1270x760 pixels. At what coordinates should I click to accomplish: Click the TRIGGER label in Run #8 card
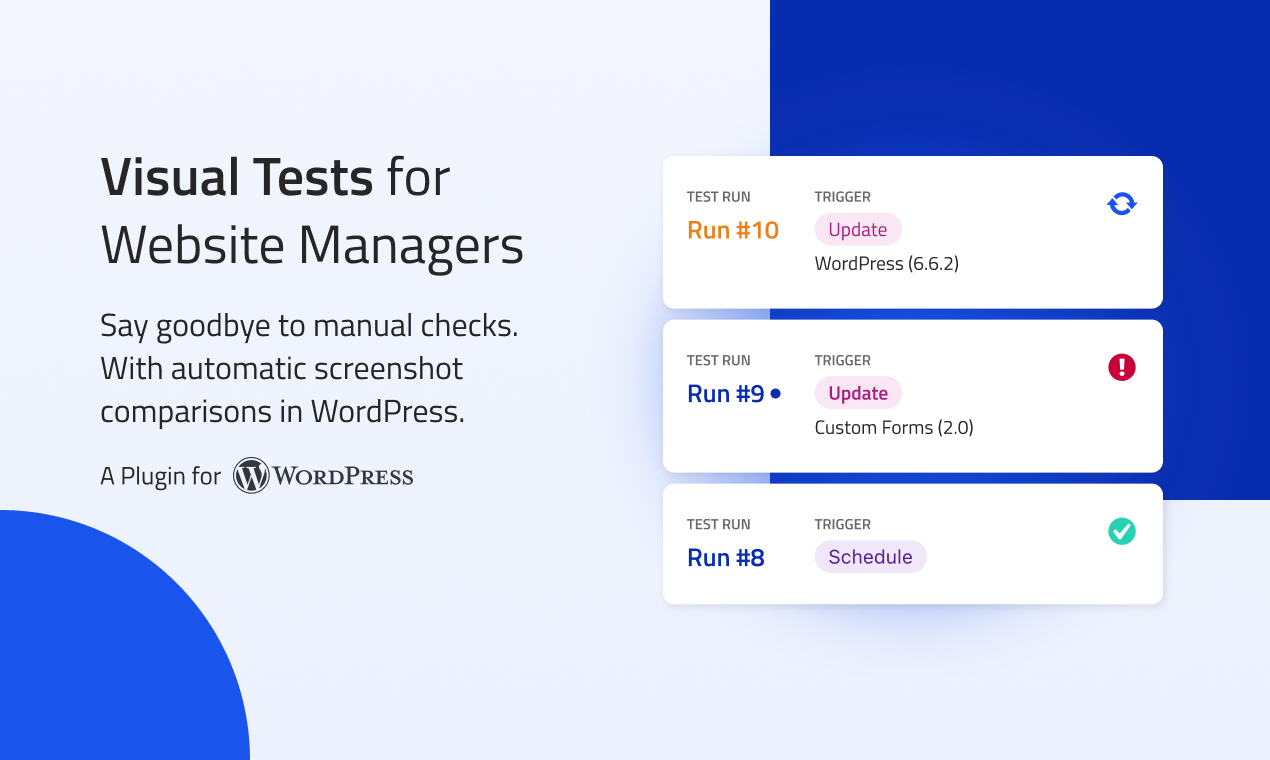842,525
